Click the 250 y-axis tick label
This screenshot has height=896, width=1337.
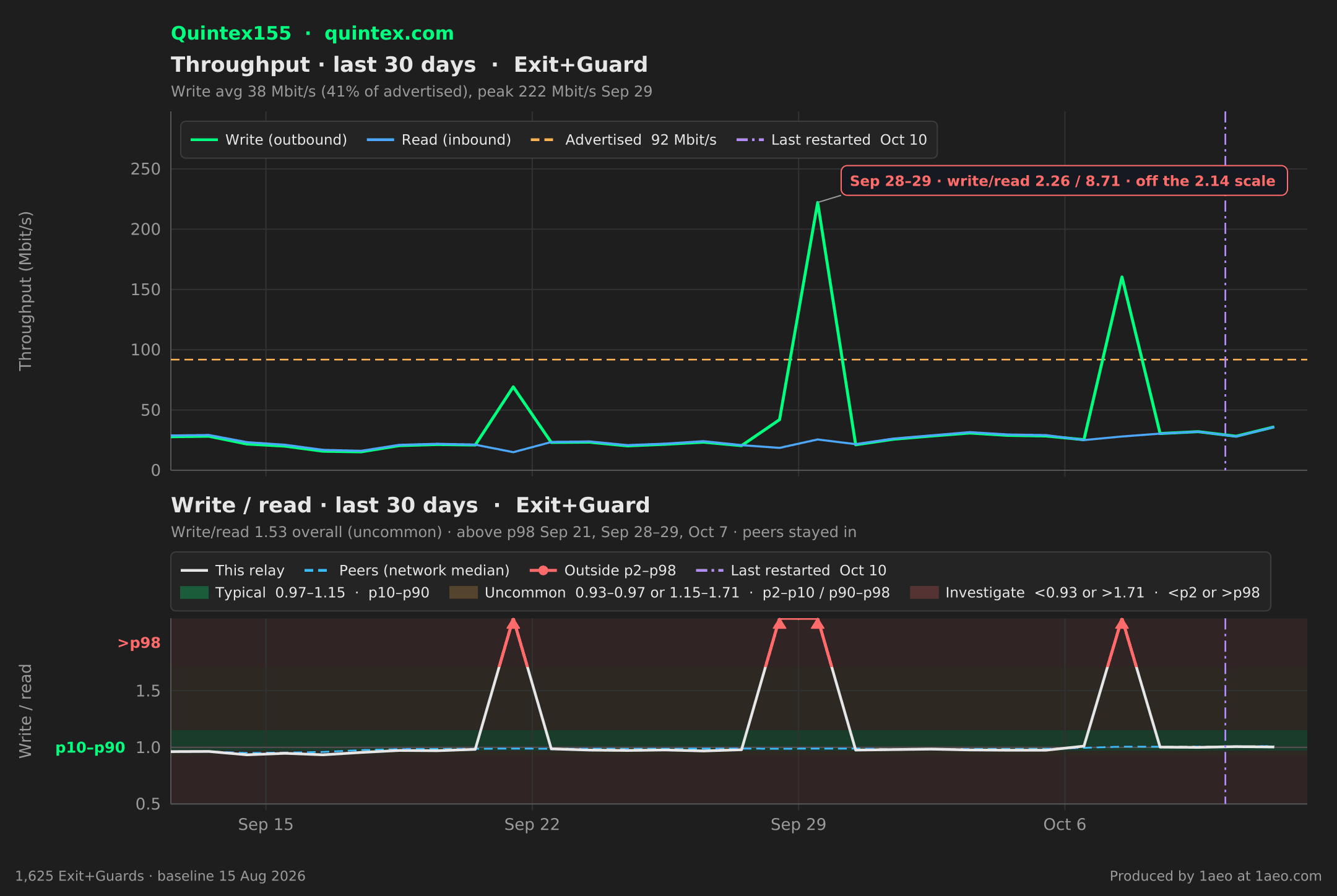pyautogui.click(x=145, y=169)
